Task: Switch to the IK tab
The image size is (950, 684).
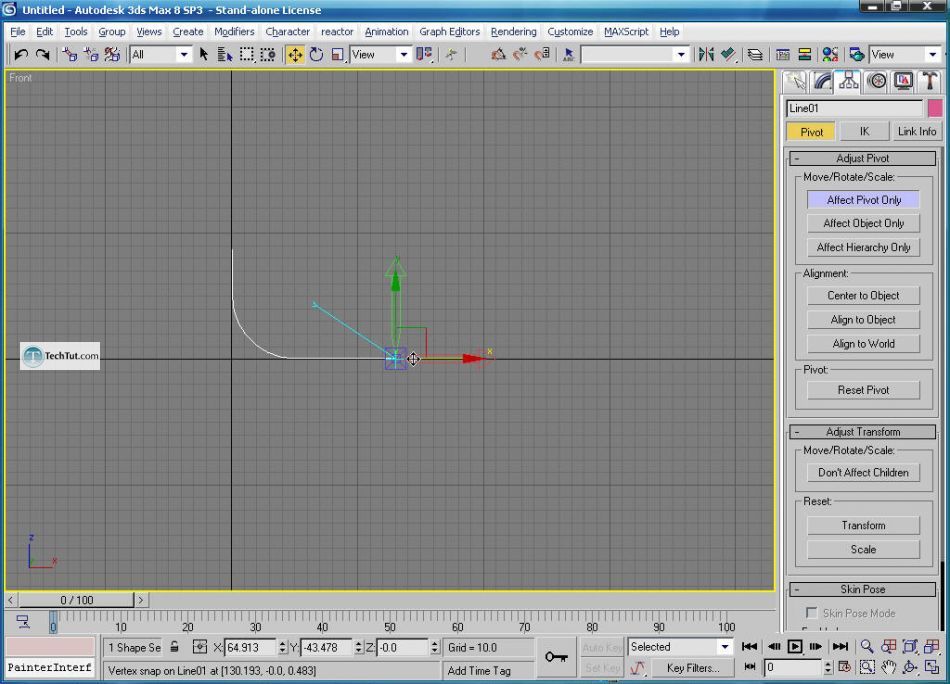Action: coord(864,131)
